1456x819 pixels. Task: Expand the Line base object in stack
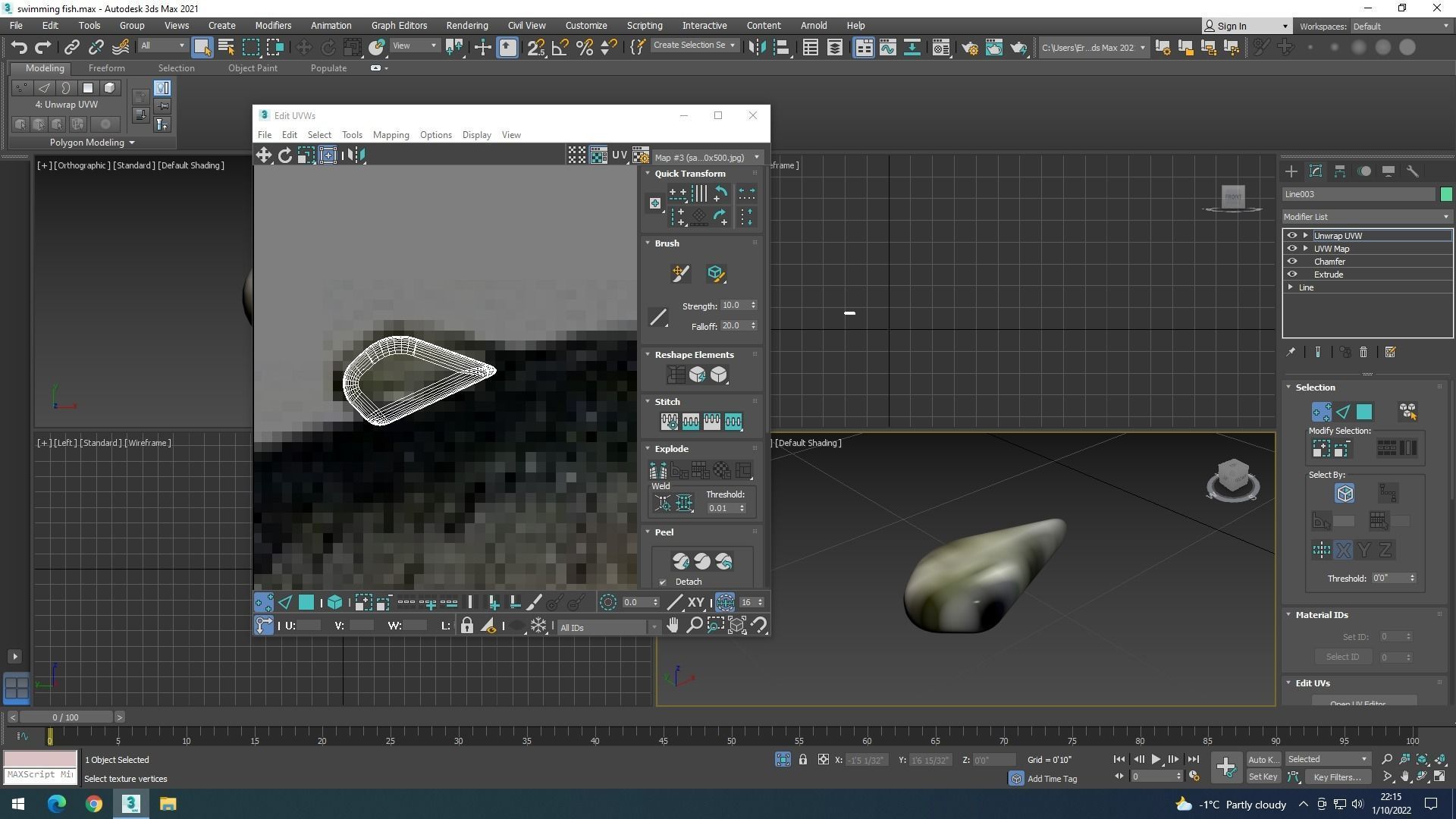(1291, 287)
